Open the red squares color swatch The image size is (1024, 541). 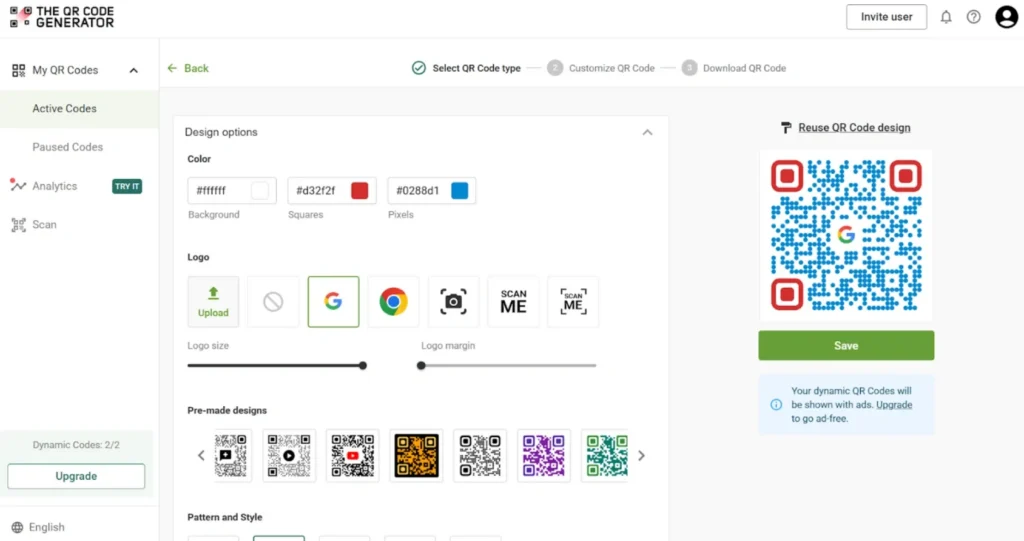[360, 190]
